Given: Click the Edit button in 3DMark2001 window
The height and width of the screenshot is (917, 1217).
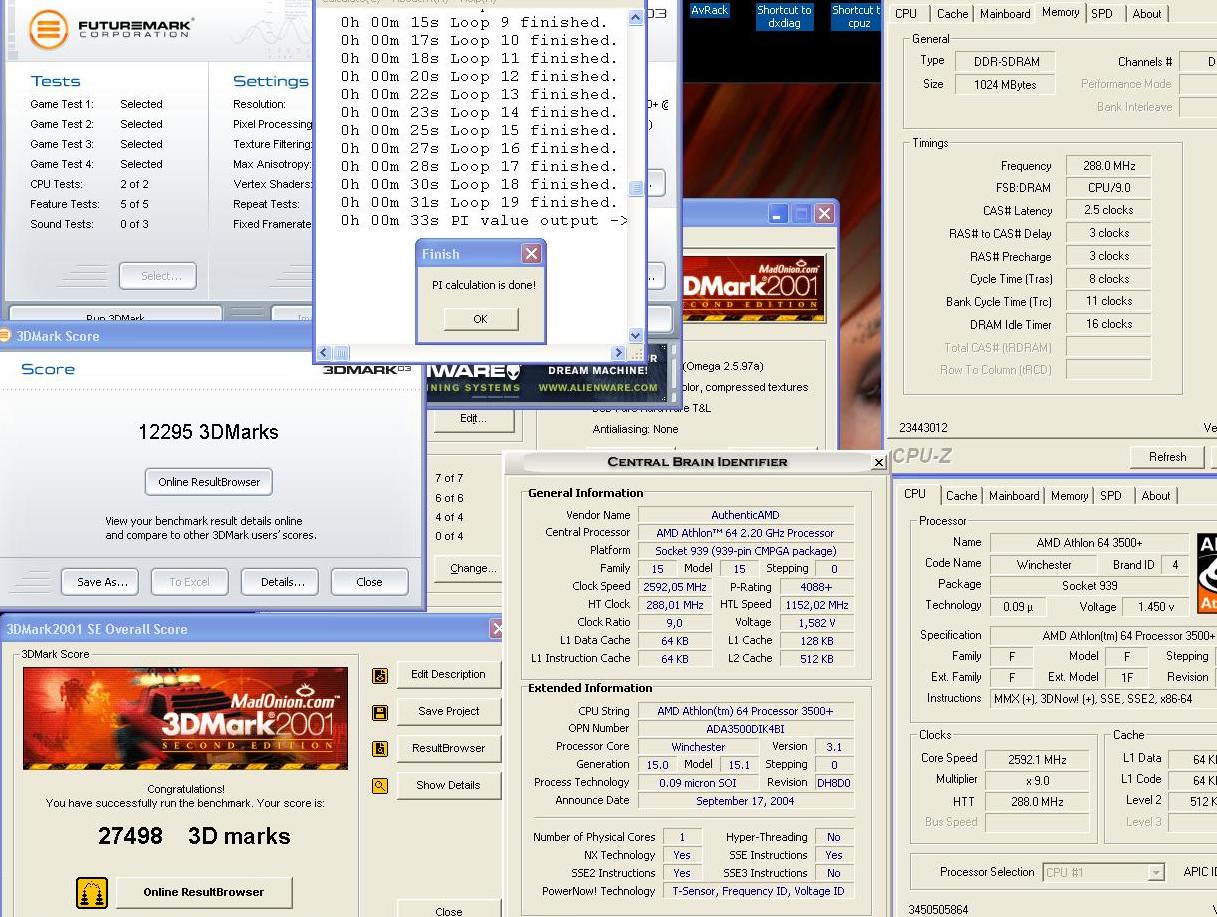Looking at the screenshot, I should click(x=473, y=419).
